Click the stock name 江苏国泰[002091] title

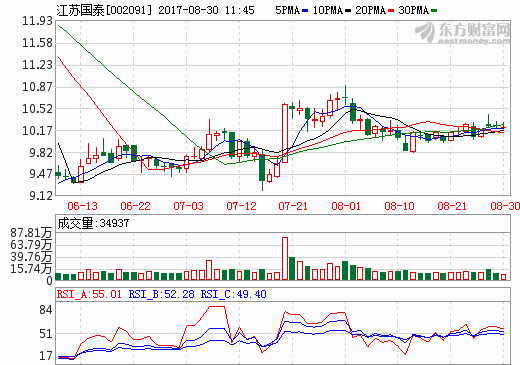tap(104, 10)
